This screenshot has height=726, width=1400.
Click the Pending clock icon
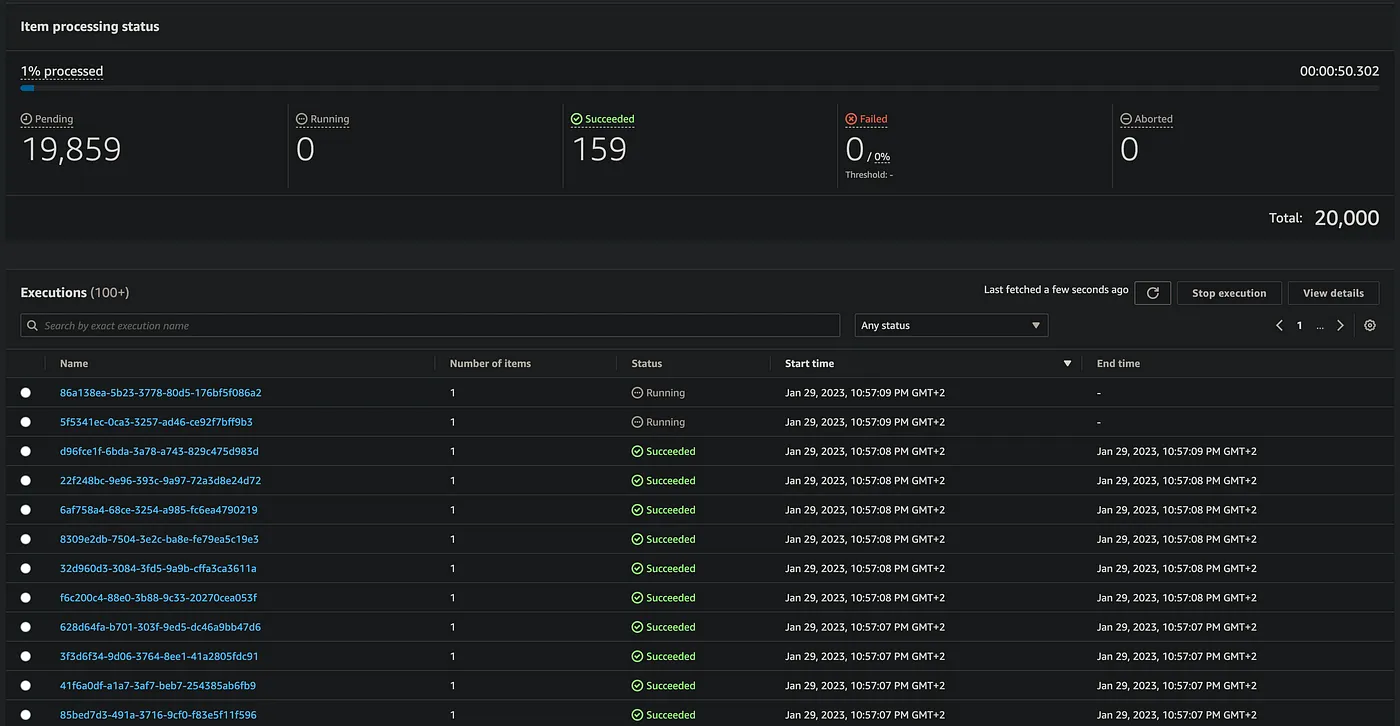[x=26, y=119]
